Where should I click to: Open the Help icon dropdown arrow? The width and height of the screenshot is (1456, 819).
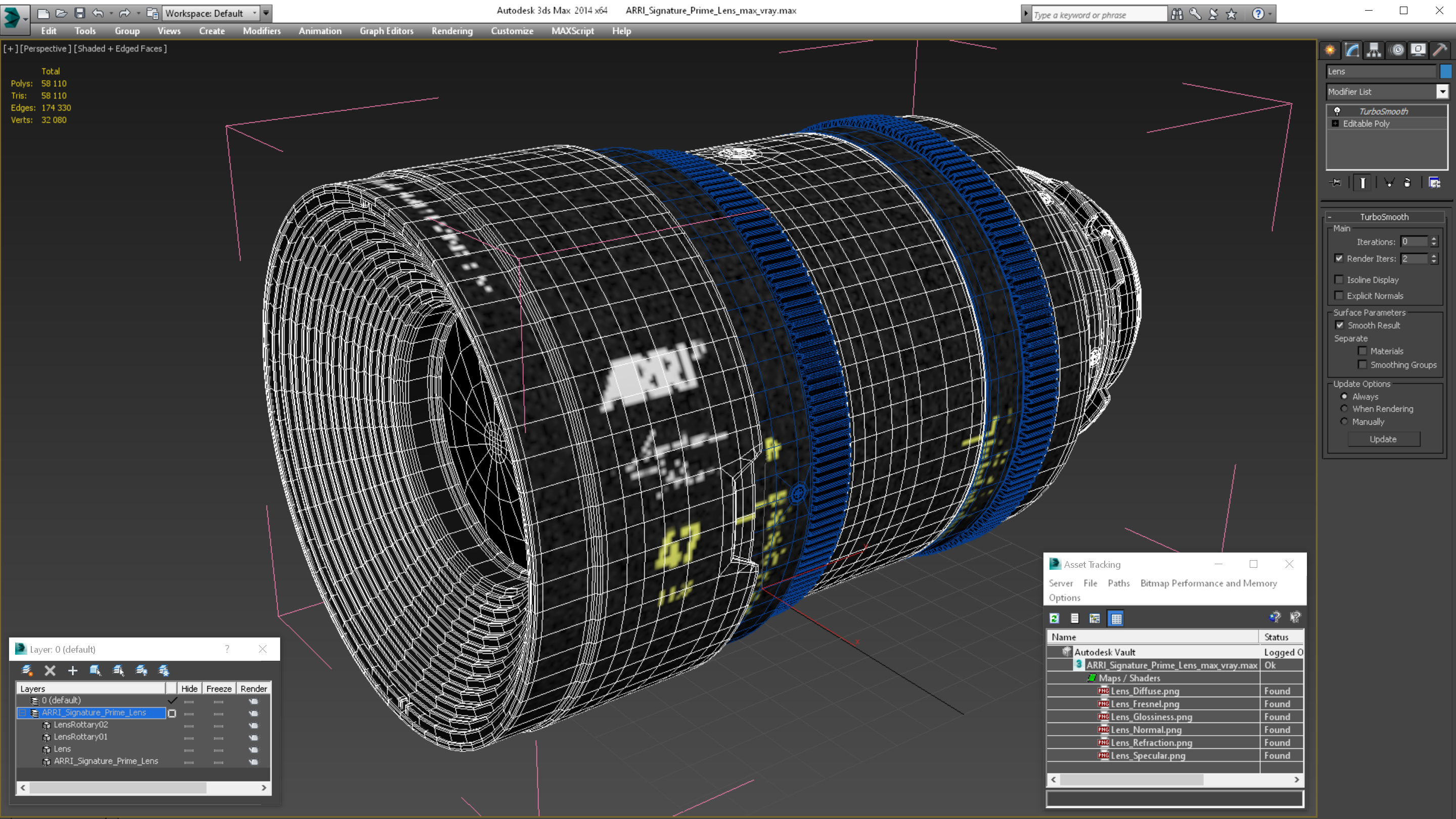click(1270, 14)
